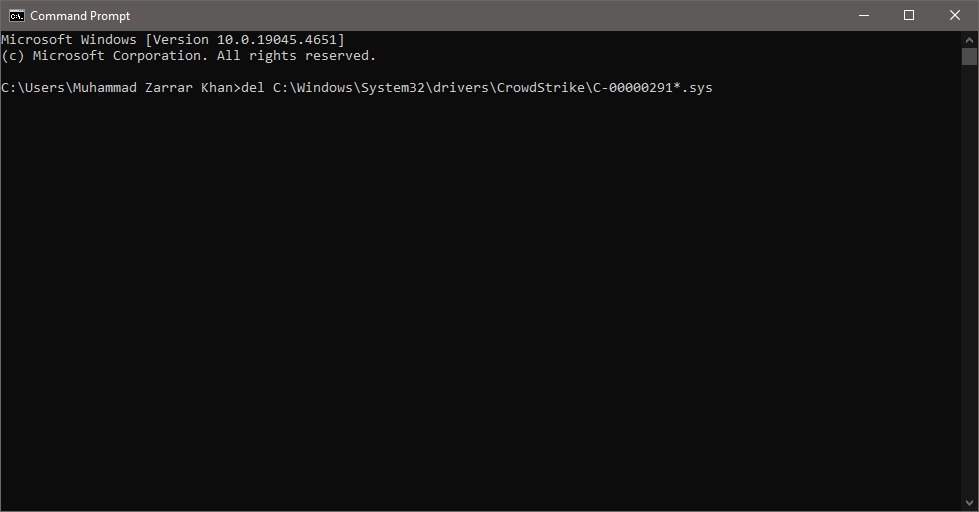979x512 pixels.
Task: Click the "C:\Users" prompt start
Action: pos(32,88)
